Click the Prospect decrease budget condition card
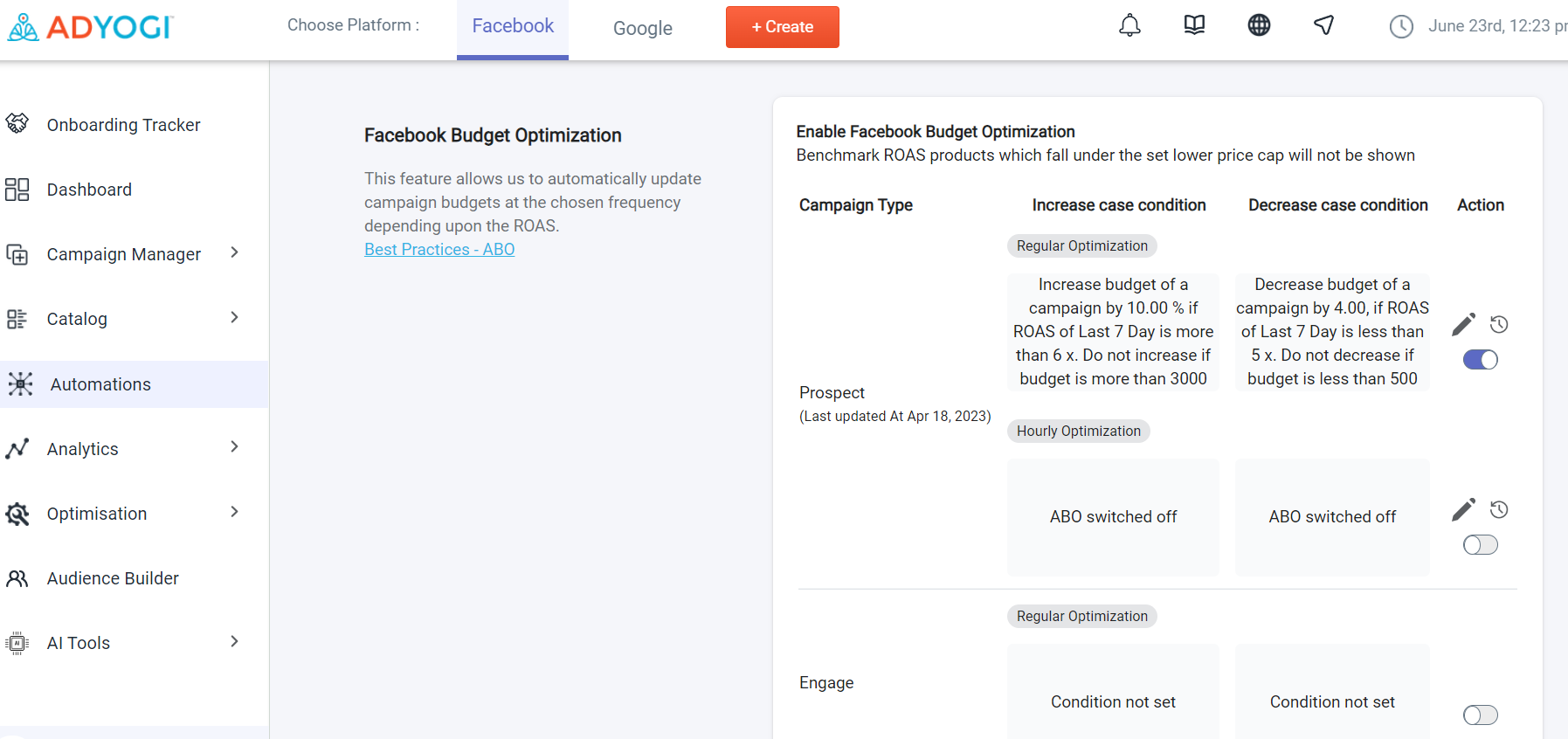1568x739 pixels. tap(1332, 332)
